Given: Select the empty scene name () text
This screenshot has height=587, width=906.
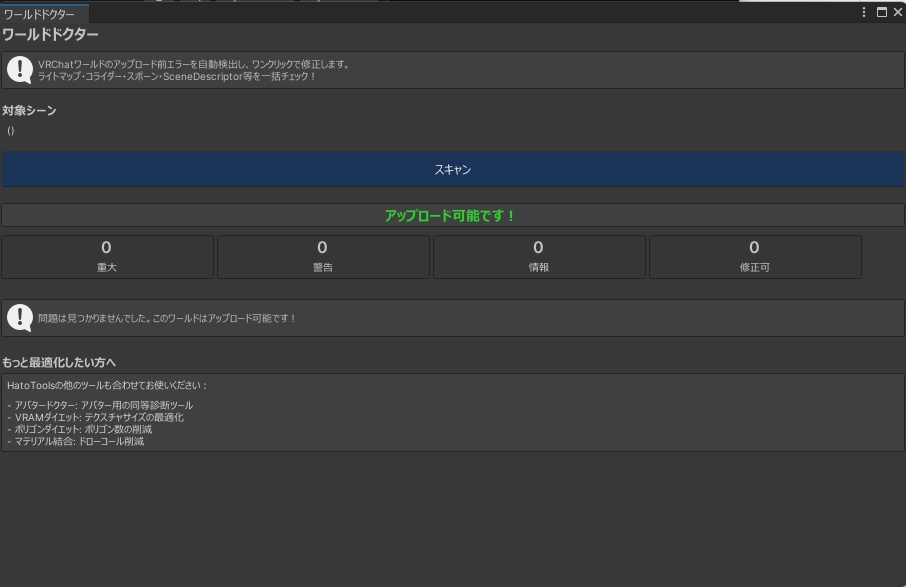Looking at the screenshot, I should (x=9, y=129).
